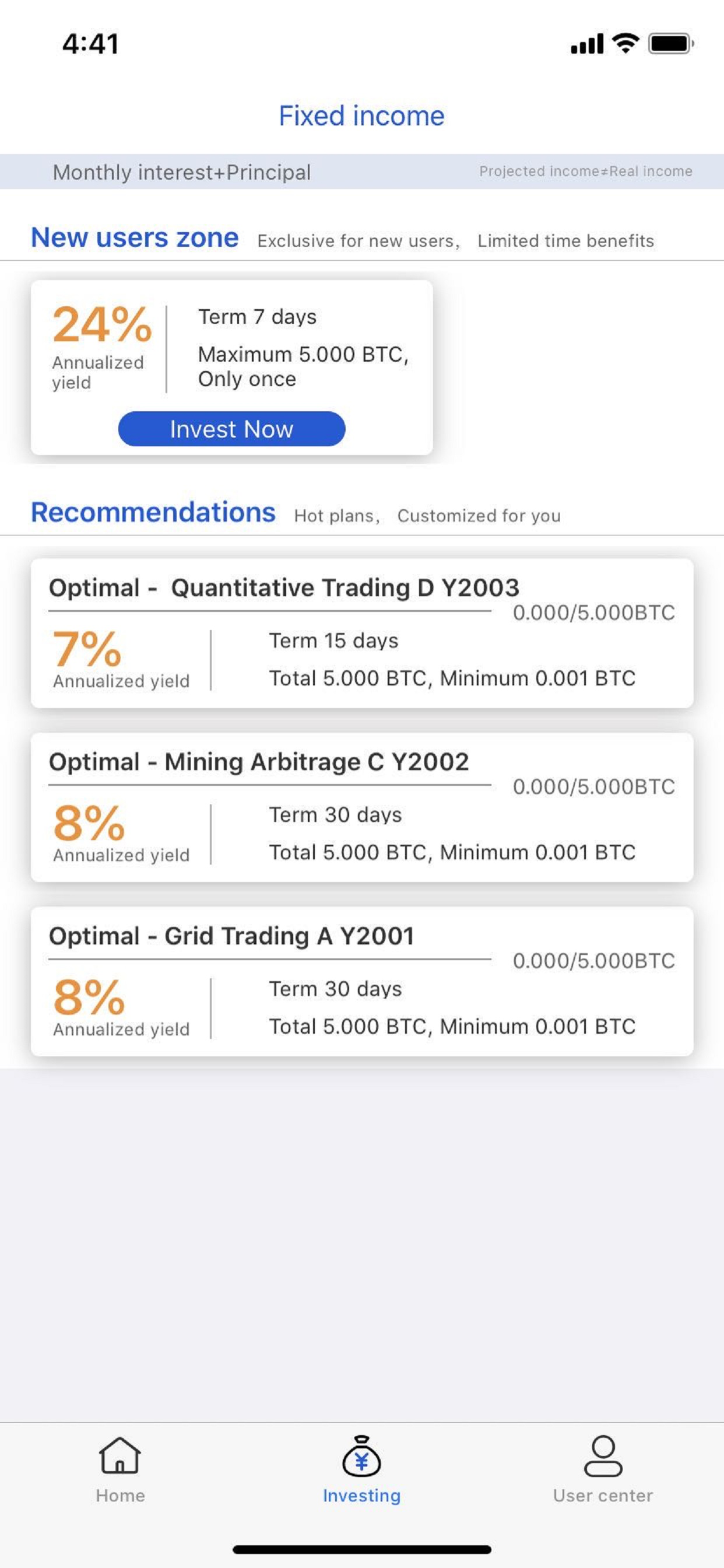
Task: Tap the Wi-Fi status icon
Action: point(625,43)
